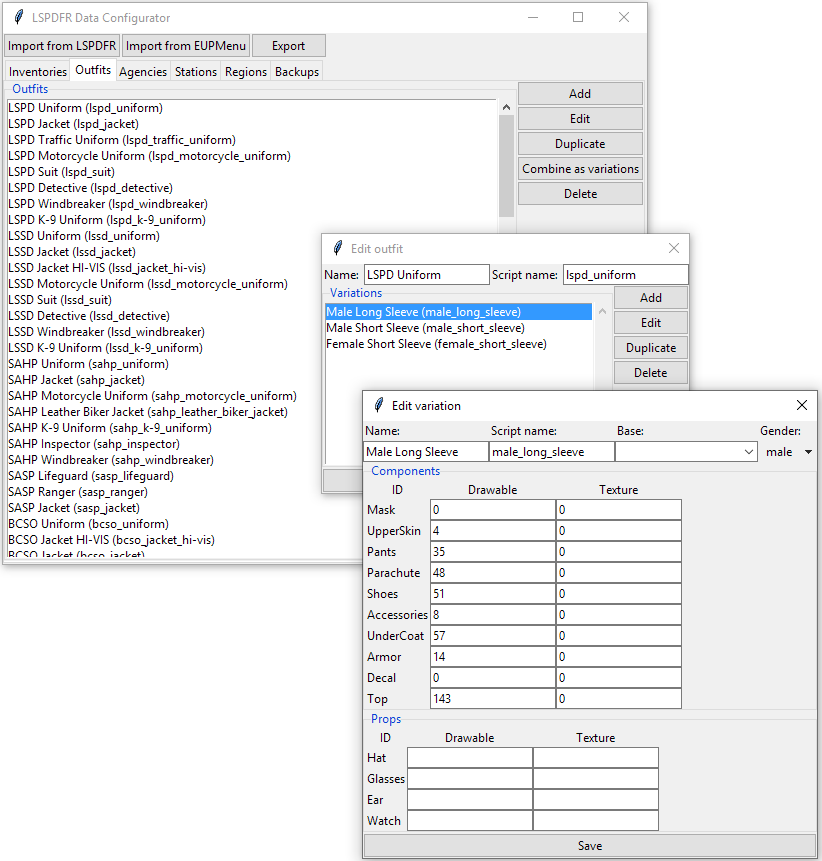Close the Edit outfit window
The height and width of the screenshot is (861, 822).
674,248
